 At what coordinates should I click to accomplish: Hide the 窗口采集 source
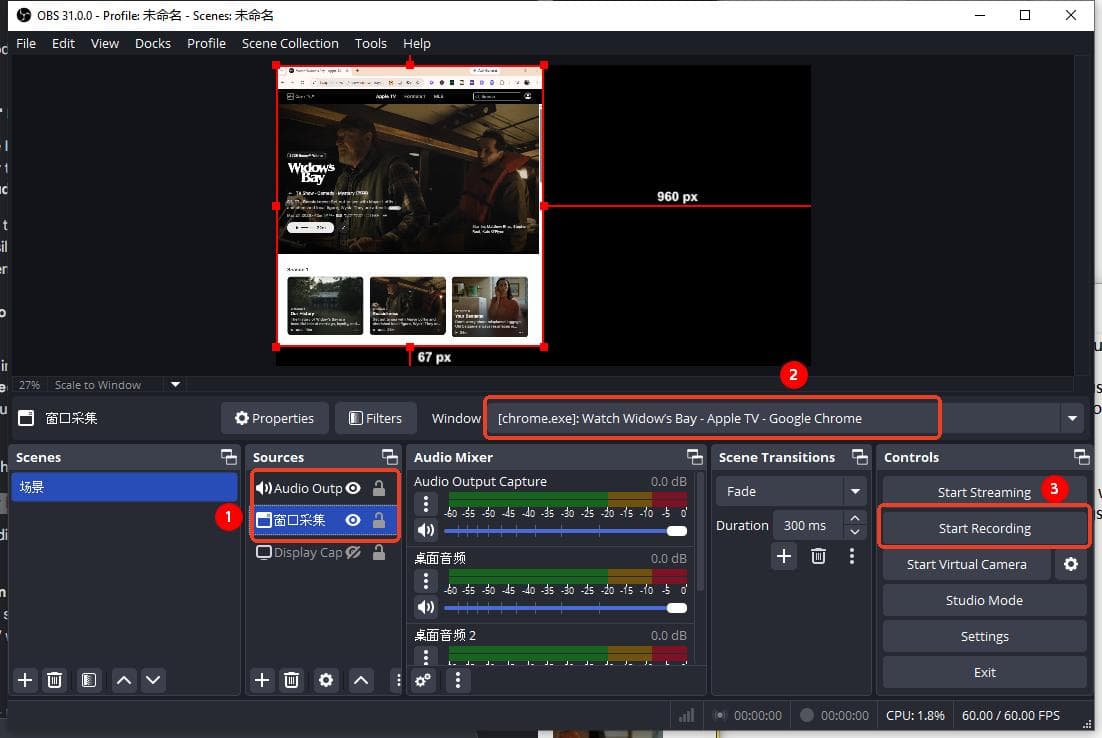pos(354,520)
